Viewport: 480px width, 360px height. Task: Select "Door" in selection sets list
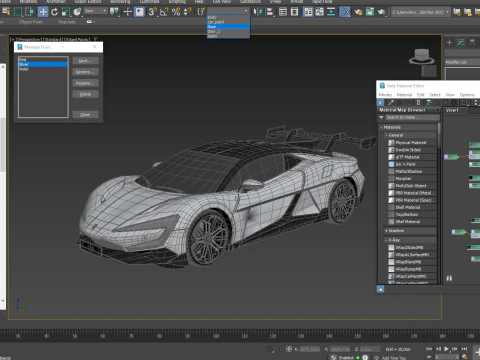pyautogui.click(x=228, y=27)
